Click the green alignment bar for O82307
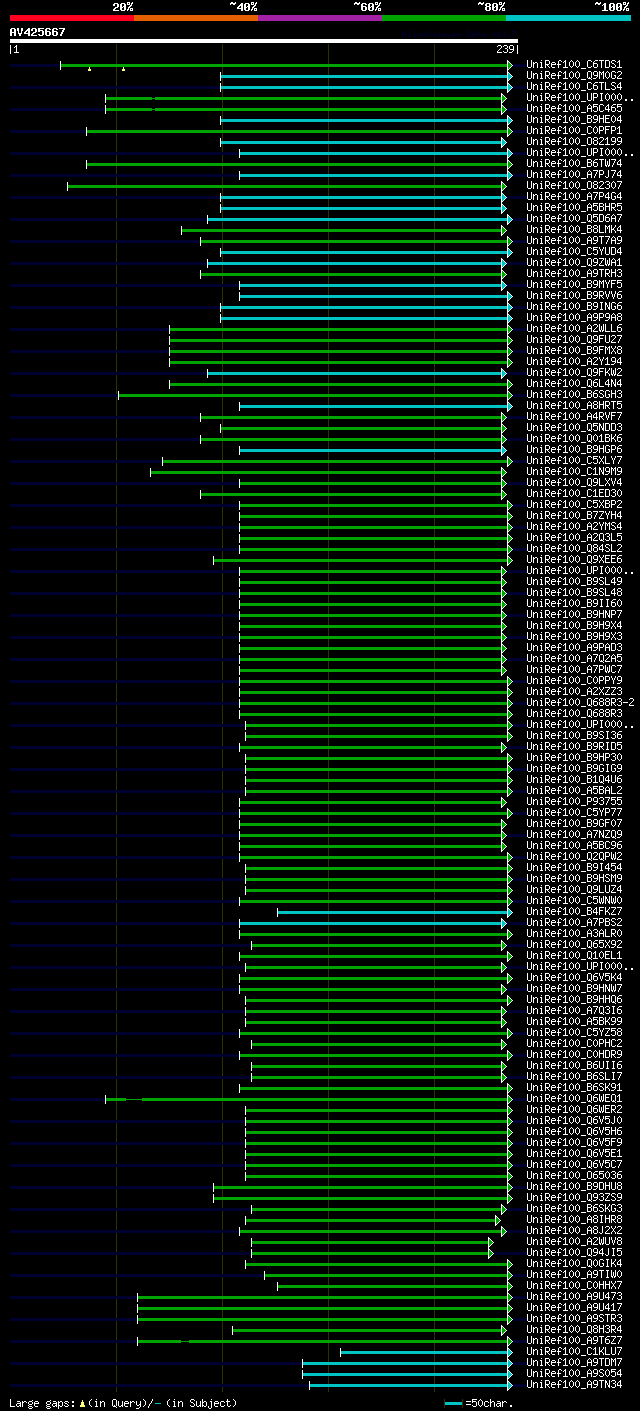Screen dimensions: 640x1411 (286, 185)
